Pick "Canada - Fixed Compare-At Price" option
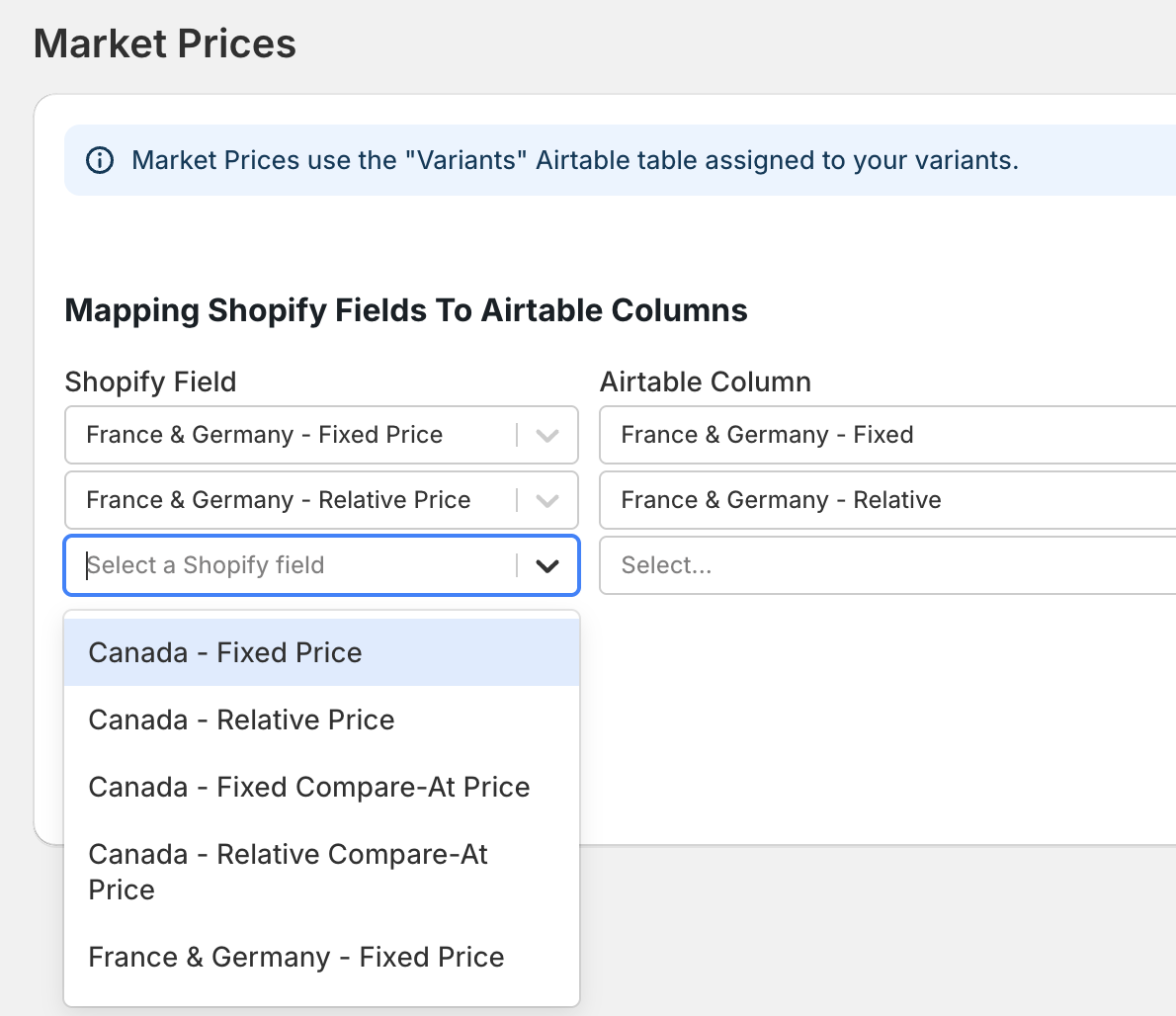1176x1016 pixels. [x=309, y=787]
